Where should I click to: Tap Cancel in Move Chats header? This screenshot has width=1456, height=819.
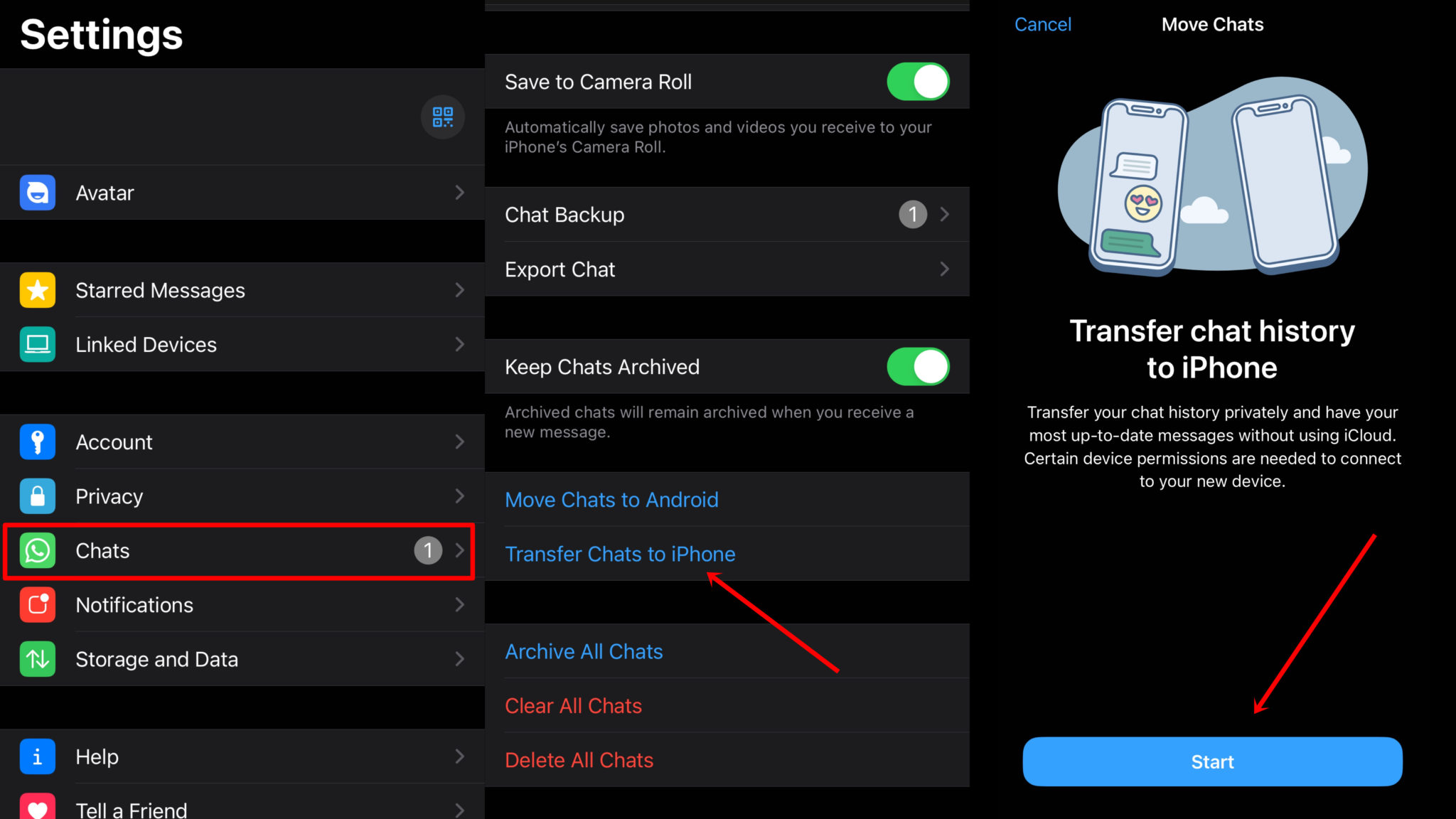click(x=1042, y=25)
